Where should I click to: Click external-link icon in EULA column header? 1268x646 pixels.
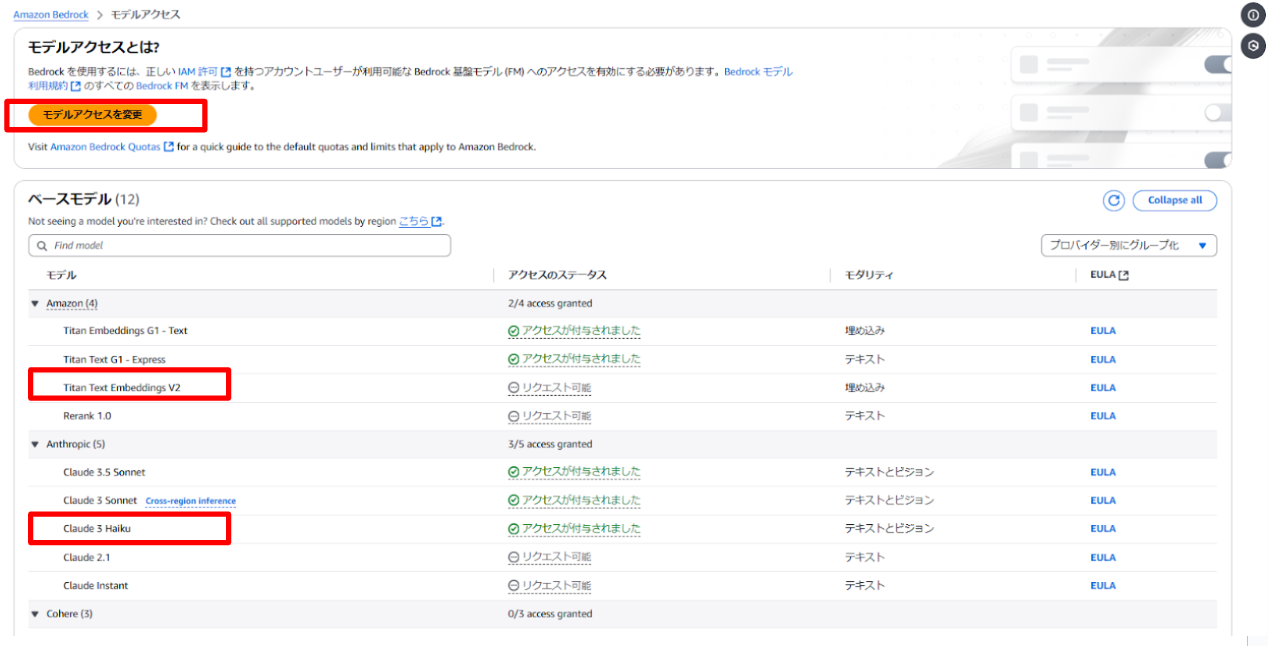(1123, 275)
